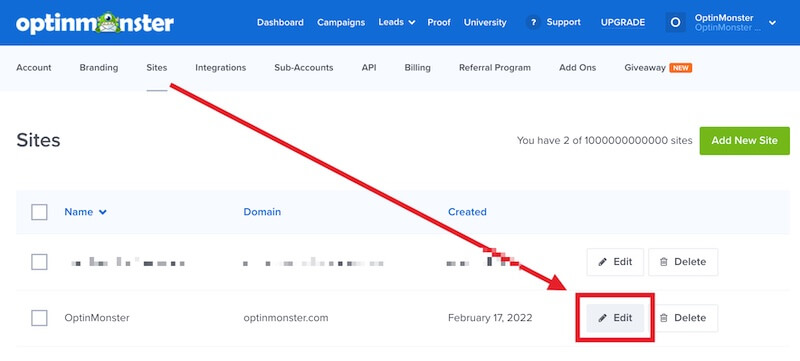Image resolution: width=800 pixels, height=361 pixels.
Task: Open the Integrations tab
Action: coord(220,67)
